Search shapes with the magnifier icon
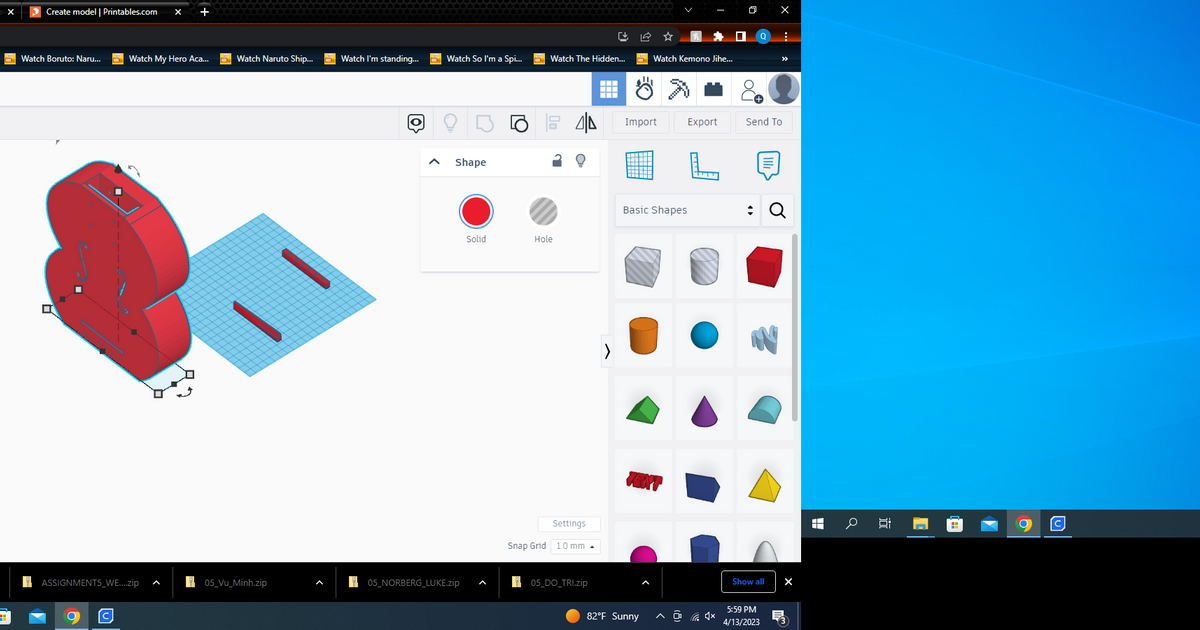1200x630 pixels. pyautogui.click(x=777, y=210)
